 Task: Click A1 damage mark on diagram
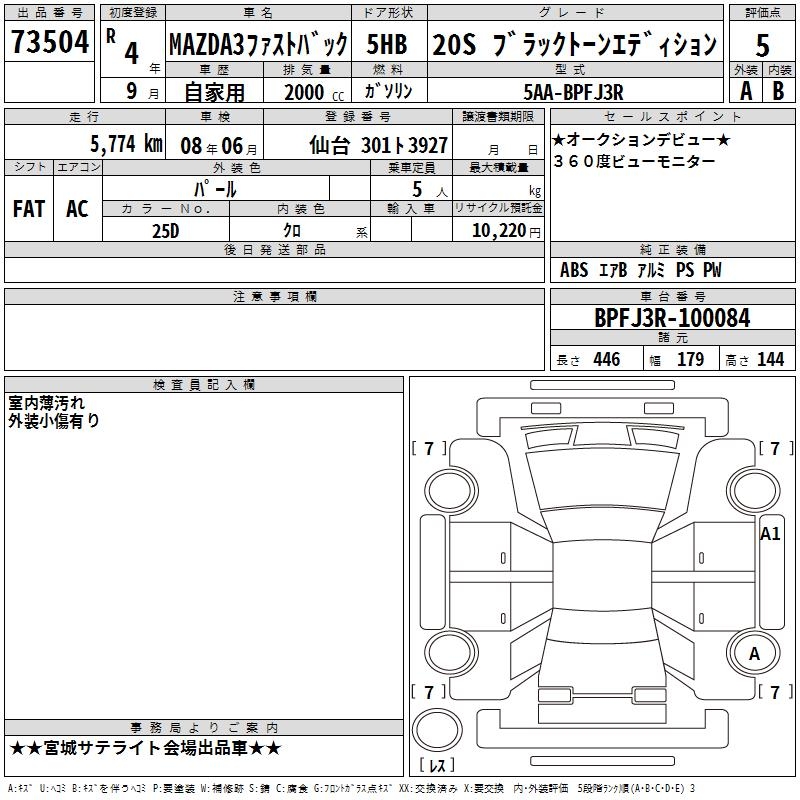pos(770,534)
